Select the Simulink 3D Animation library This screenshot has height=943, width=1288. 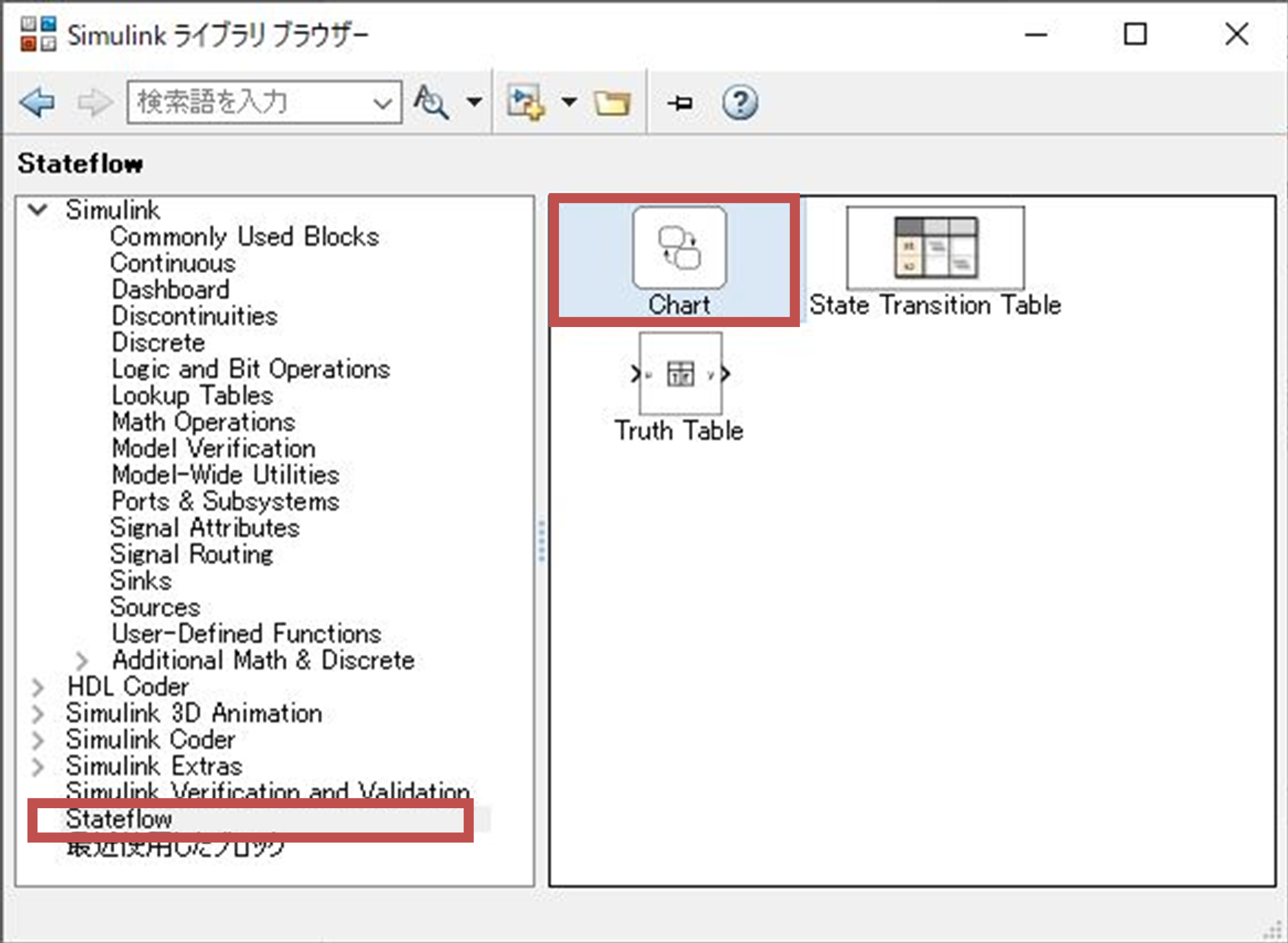click(x=194, y=713)
